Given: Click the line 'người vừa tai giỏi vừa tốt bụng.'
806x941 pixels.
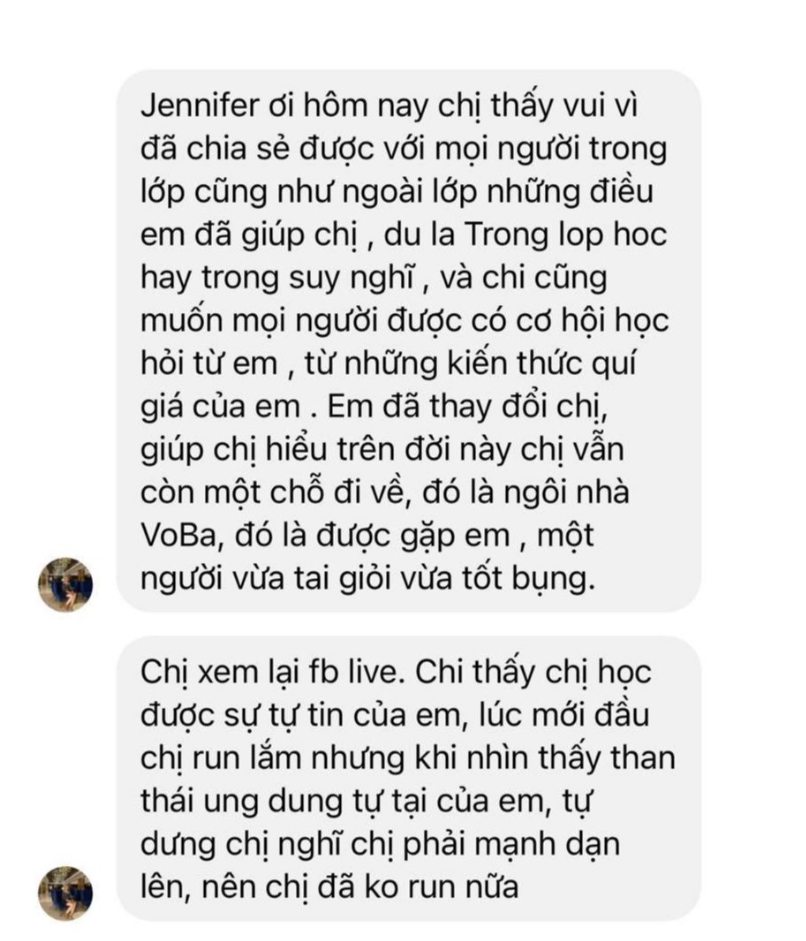Looking at the screenshot, I should tap(368, 579).
